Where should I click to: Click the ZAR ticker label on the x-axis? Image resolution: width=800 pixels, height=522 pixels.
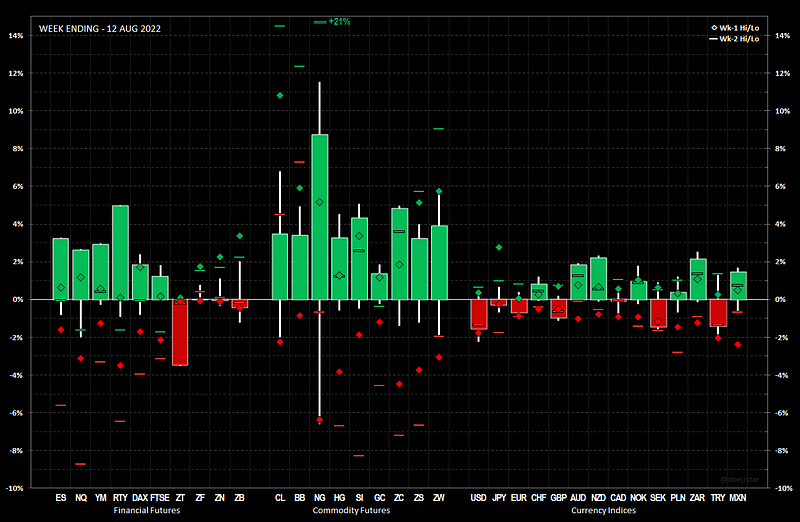coord(698,497)
